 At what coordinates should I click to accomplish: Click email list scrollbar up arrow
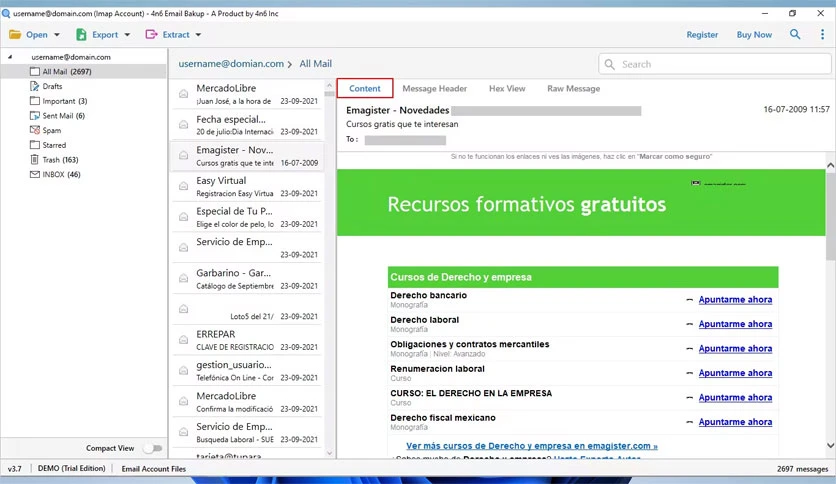[329, 85]
